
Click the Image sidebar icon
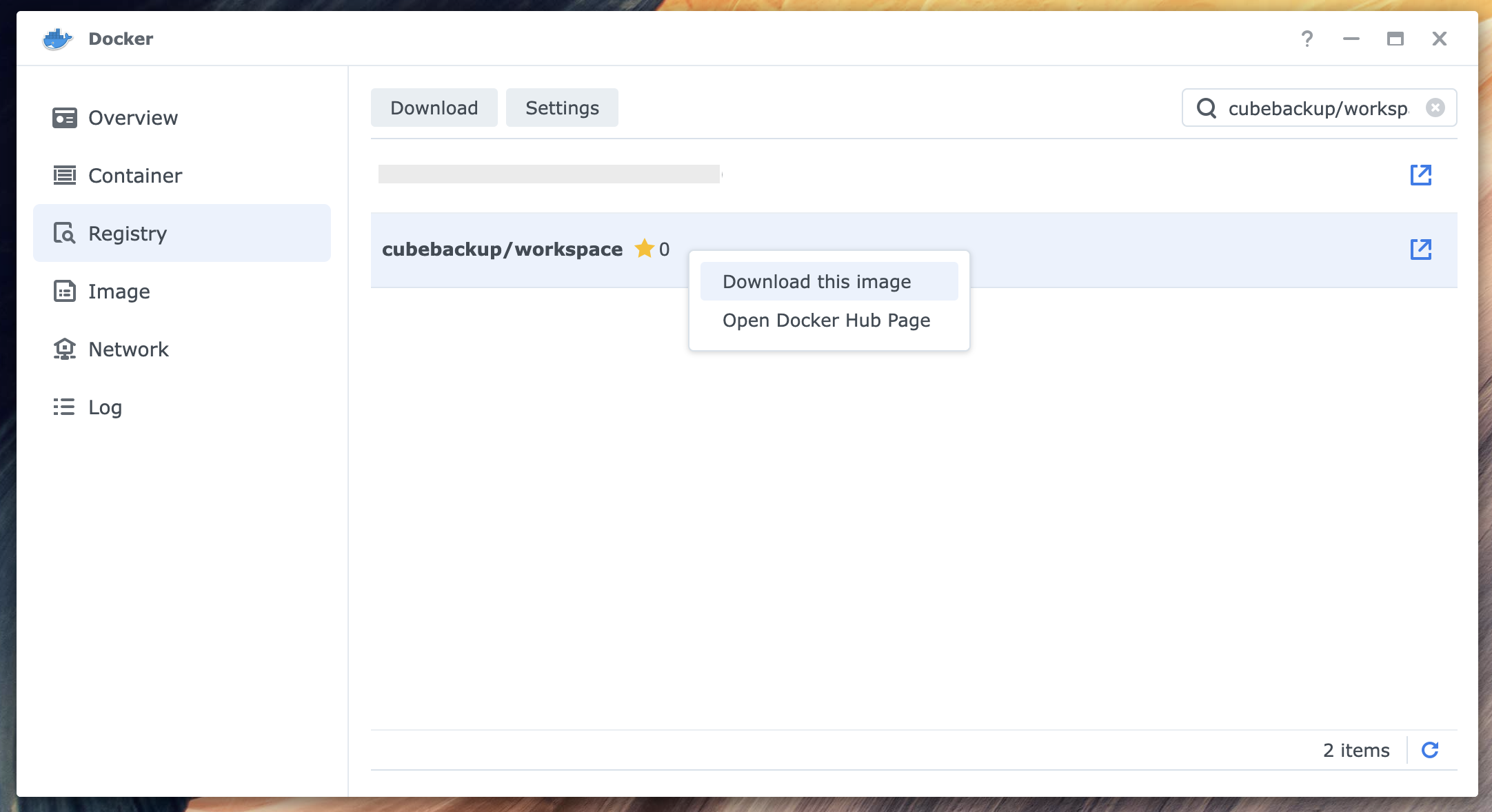pos(65,292)
